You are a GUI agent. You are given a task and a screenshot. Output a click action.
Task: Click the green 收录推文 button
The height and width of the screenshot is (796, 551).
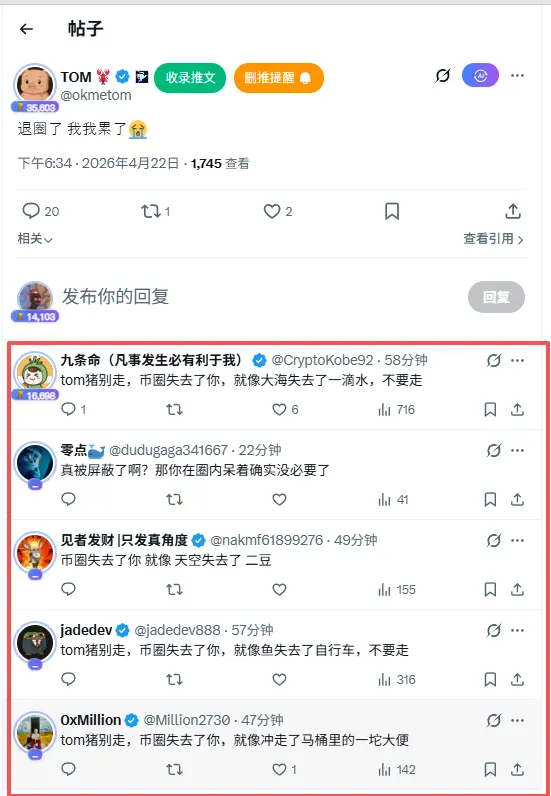point(190,78)
